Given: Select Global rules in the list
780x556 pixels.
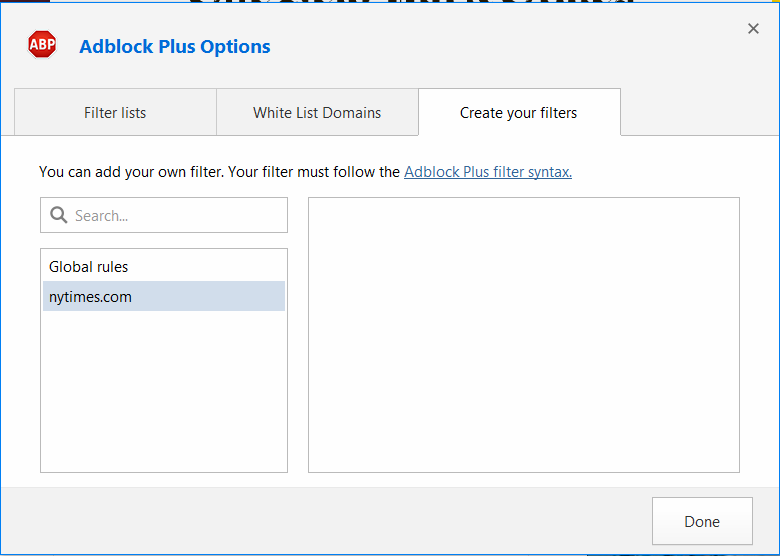Looking at the screenshot, I should pyautogui.click(x=164, y=267).
